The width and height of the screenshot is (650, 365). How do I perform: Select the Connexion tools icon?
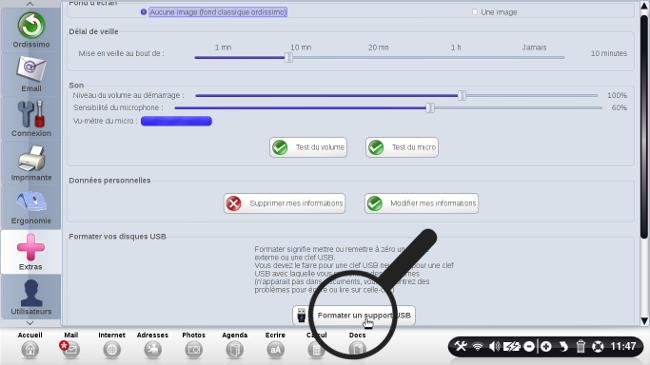(x=31, y=119)
